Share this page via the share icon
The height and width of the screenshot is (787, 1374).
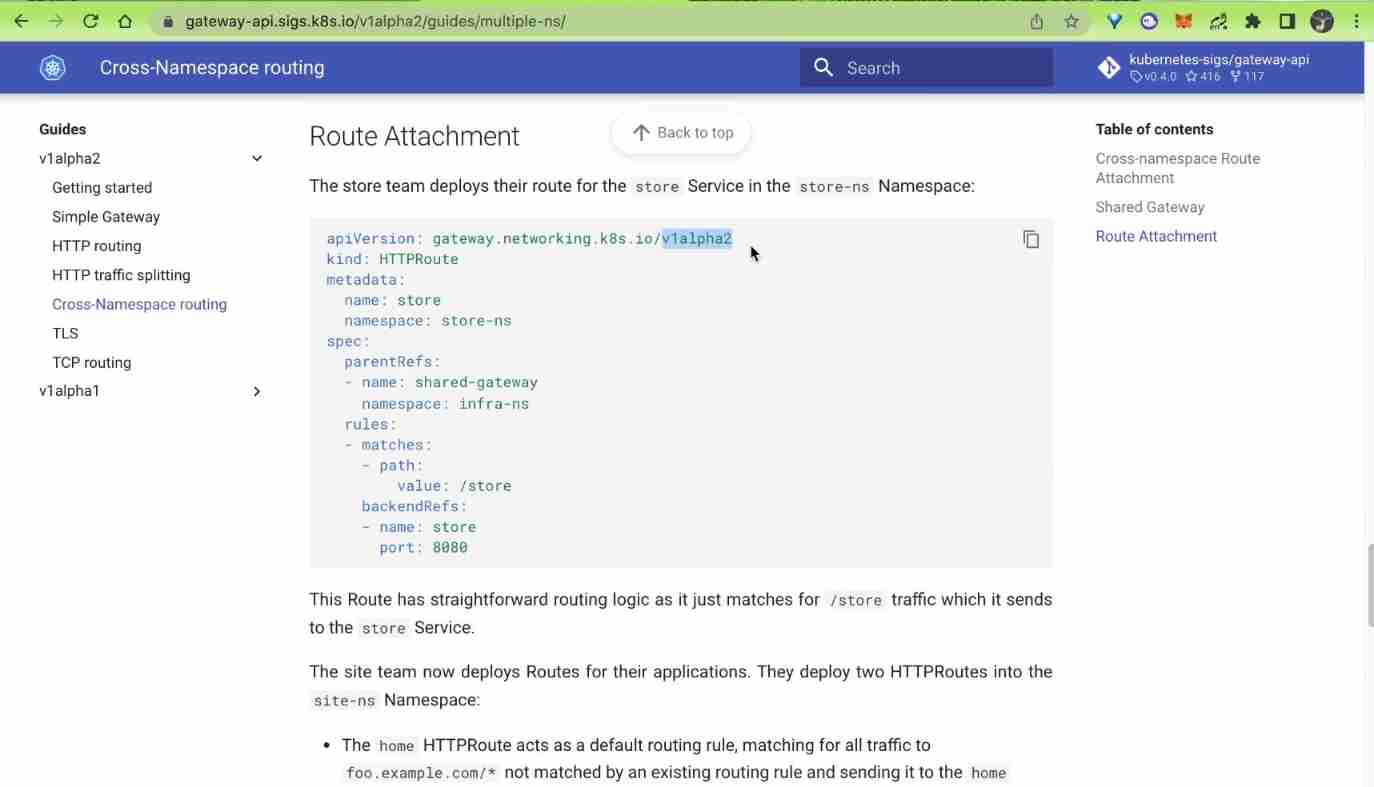pos(1037,21)
